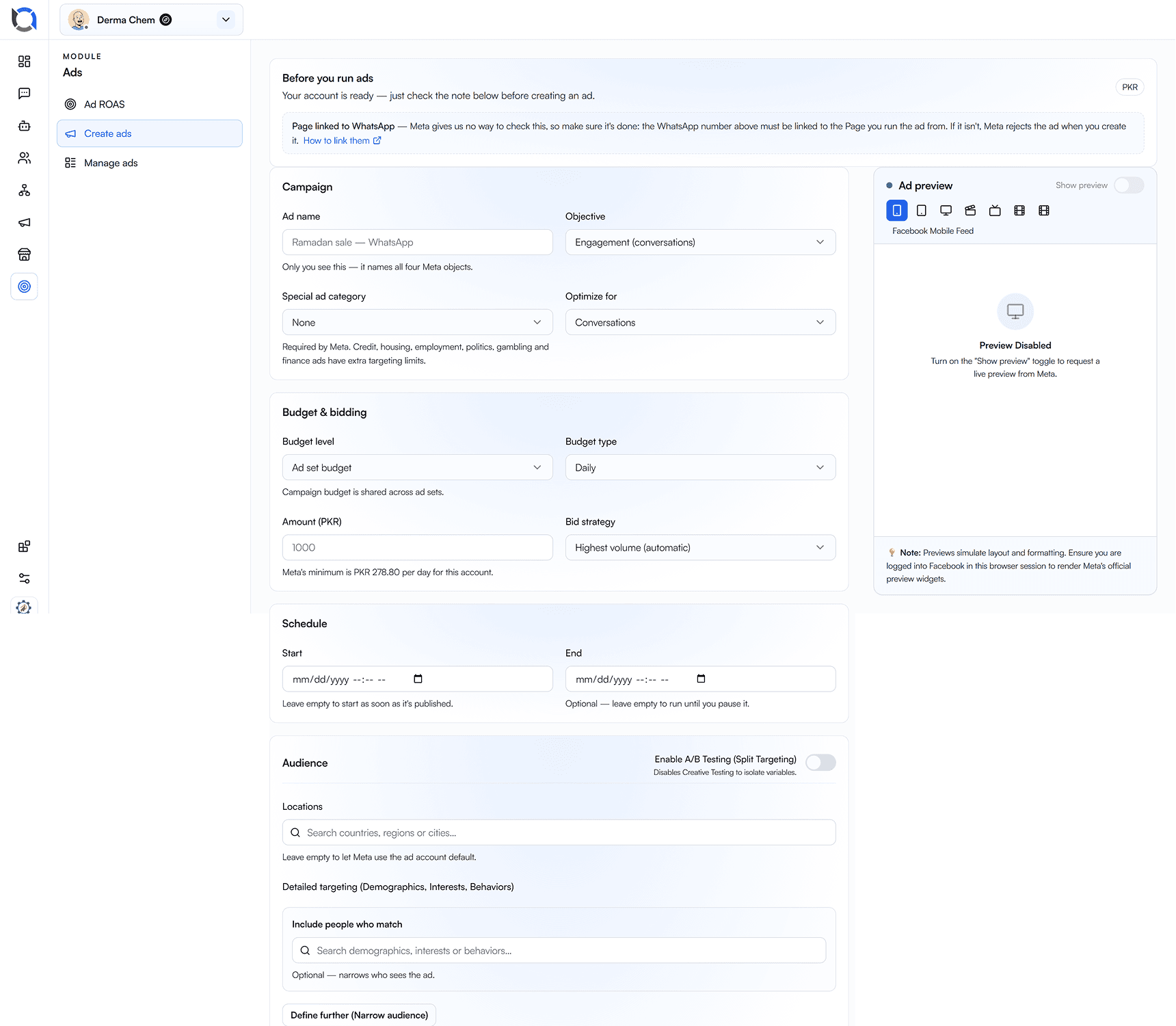The image size is (1176, 1026).
Task: Click the blue target Ads module icon
Action: click(x=24, y=287)
